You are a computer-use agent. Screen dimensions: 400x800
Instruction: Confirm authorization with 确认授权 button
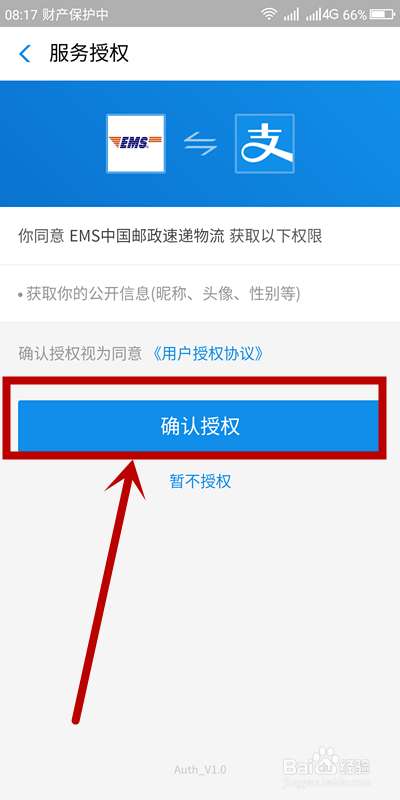pyautogui.click(x=198, y=426)
